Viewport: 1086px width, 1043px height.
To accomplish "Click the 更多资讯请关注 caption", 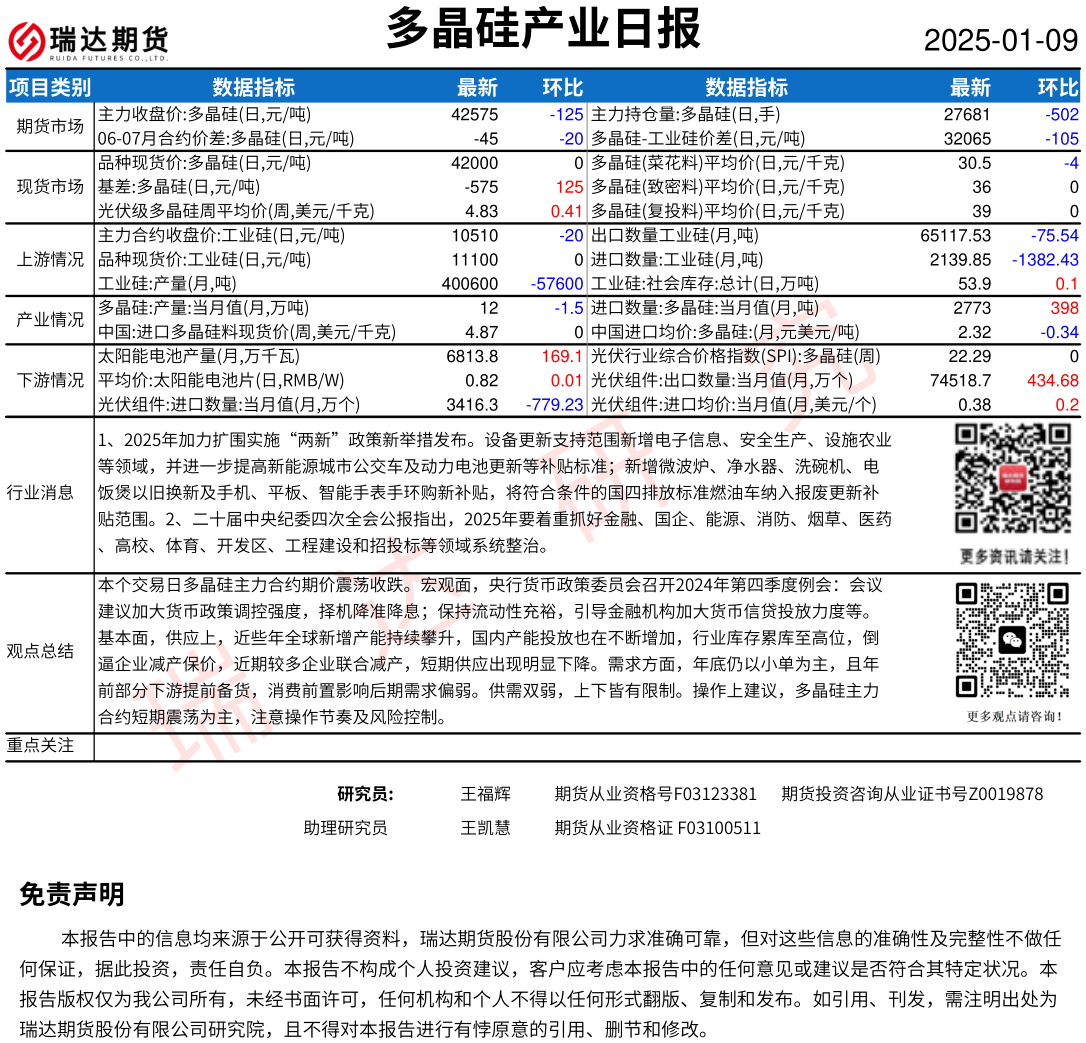I will pos(1014,556).
